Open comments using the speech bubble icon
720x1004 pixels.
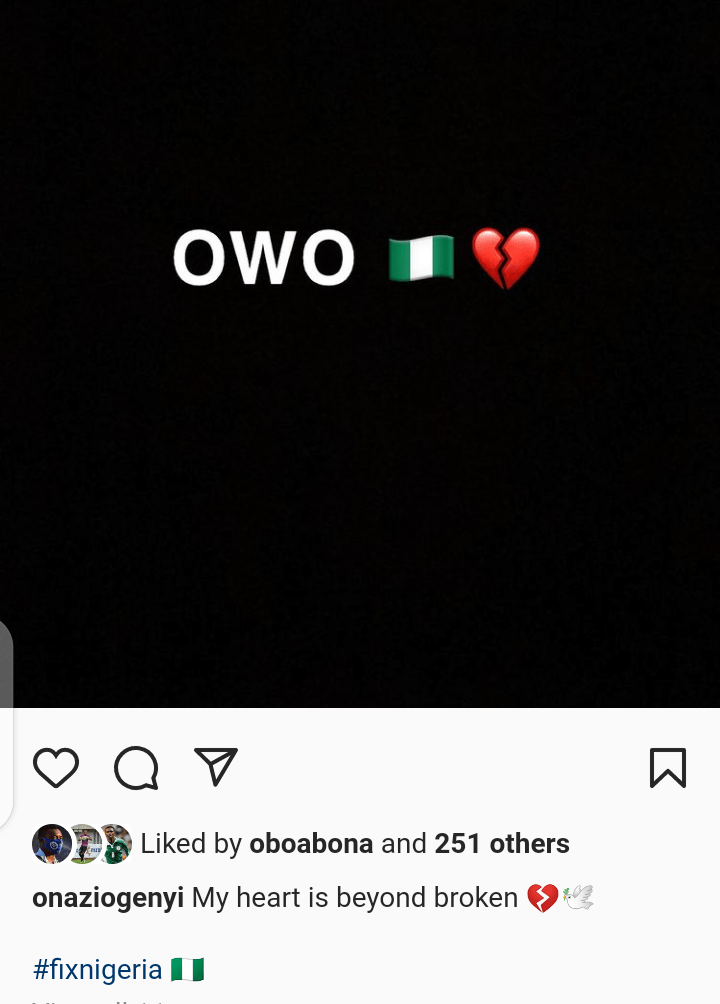point(136,768)
